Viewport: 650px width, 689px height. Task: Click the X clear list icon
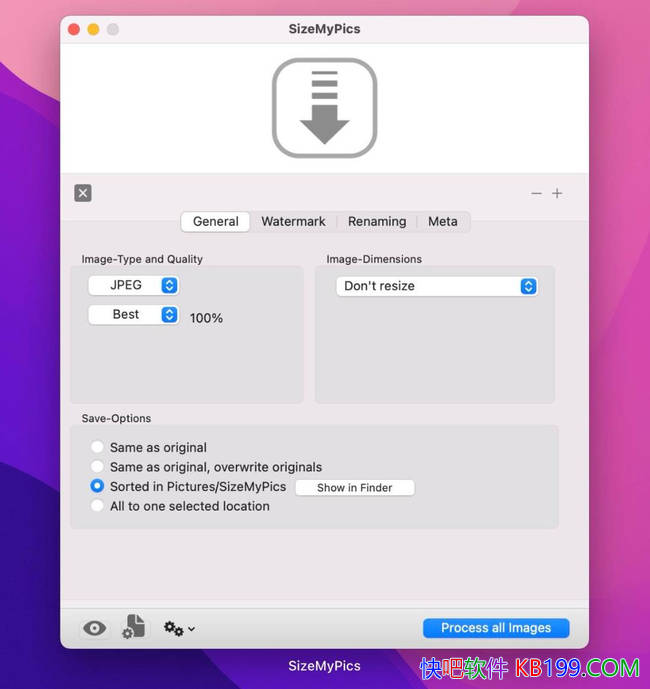click(x=83, y=193)
